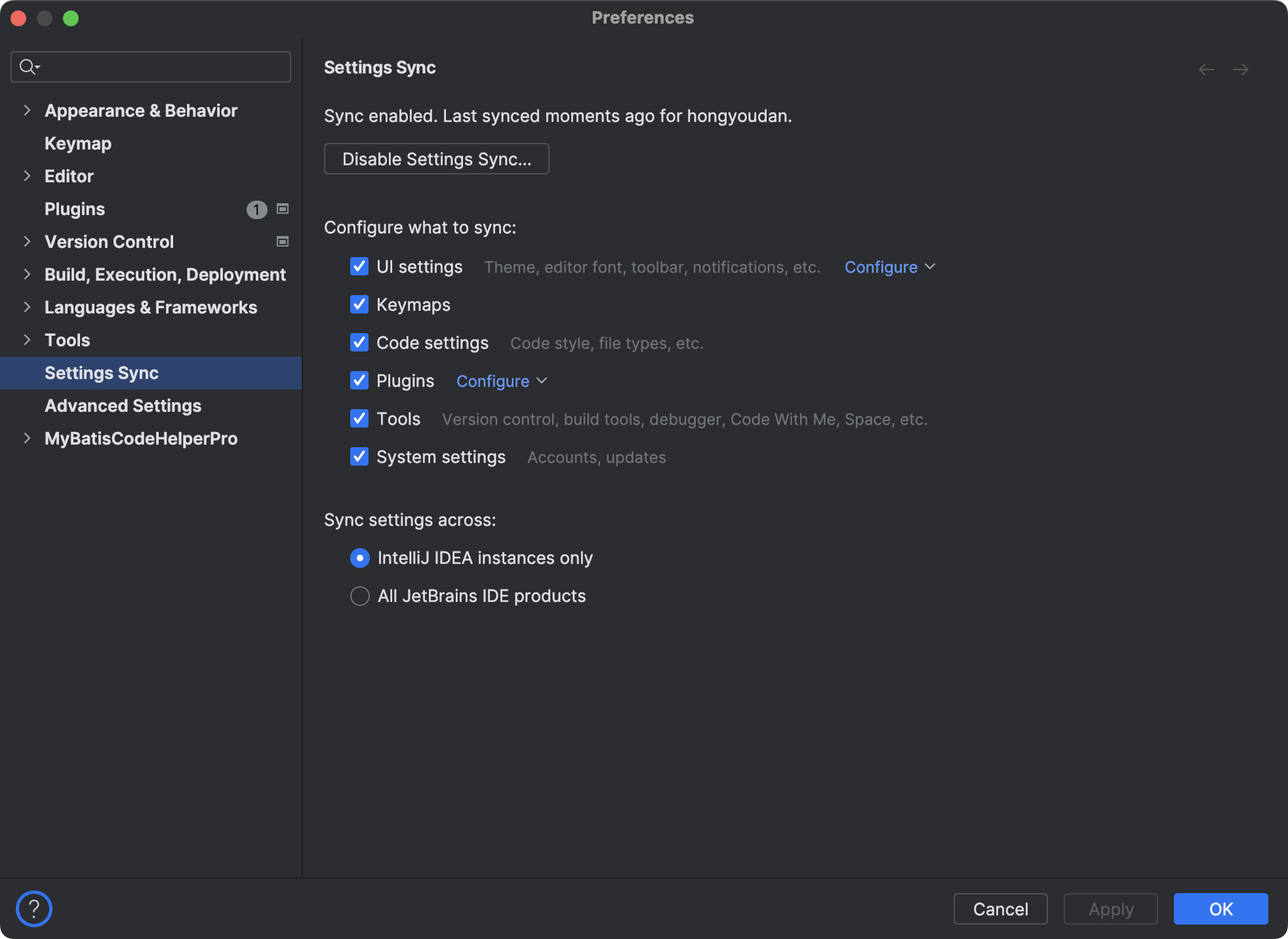This screenshot has width=1288, height=939.
Task: Click project-level icon beside Plugins
Action: tap(283, 209)
